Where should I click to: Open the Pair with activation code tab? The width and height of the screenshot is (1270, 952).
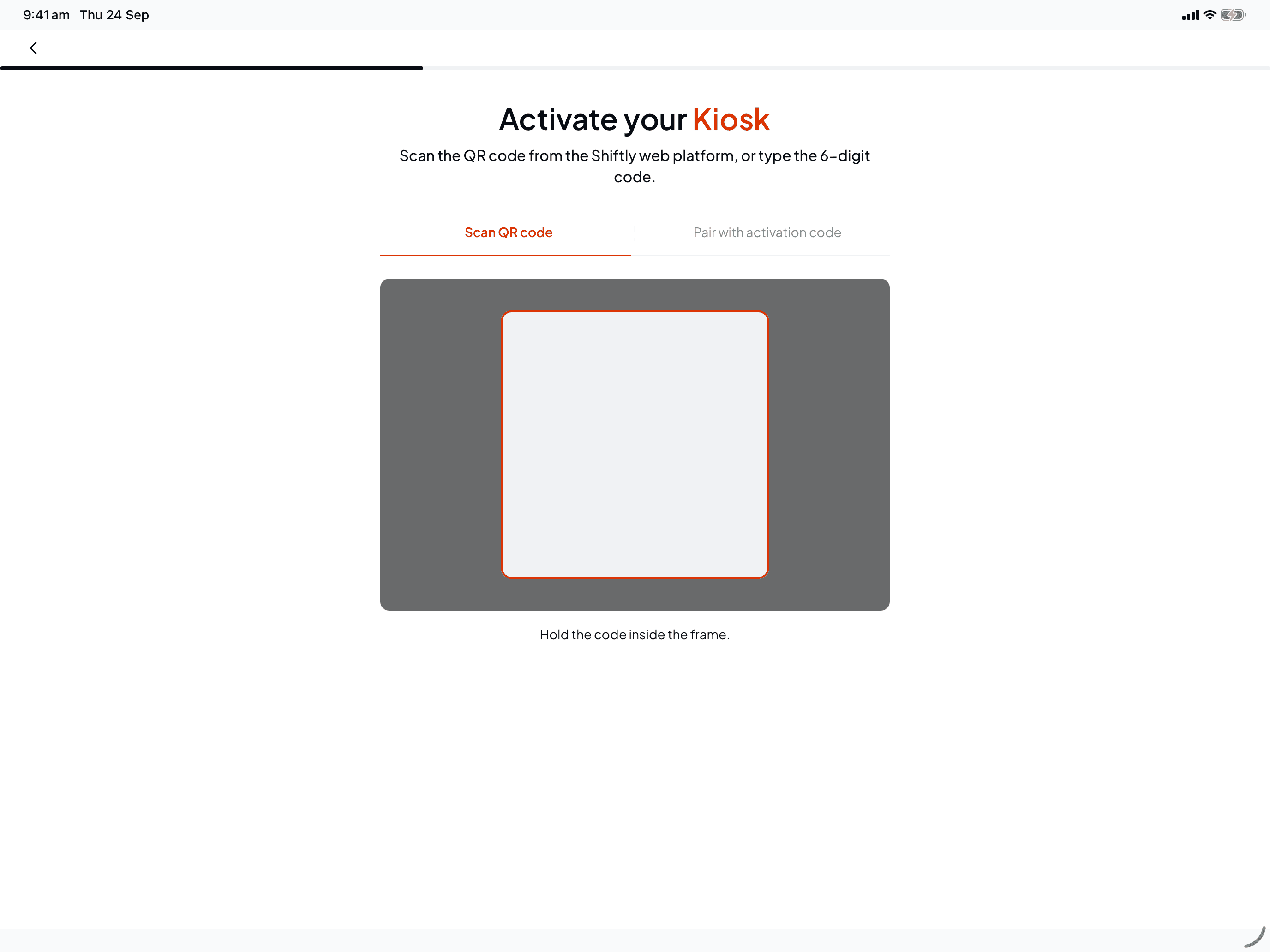pos(767,232)
